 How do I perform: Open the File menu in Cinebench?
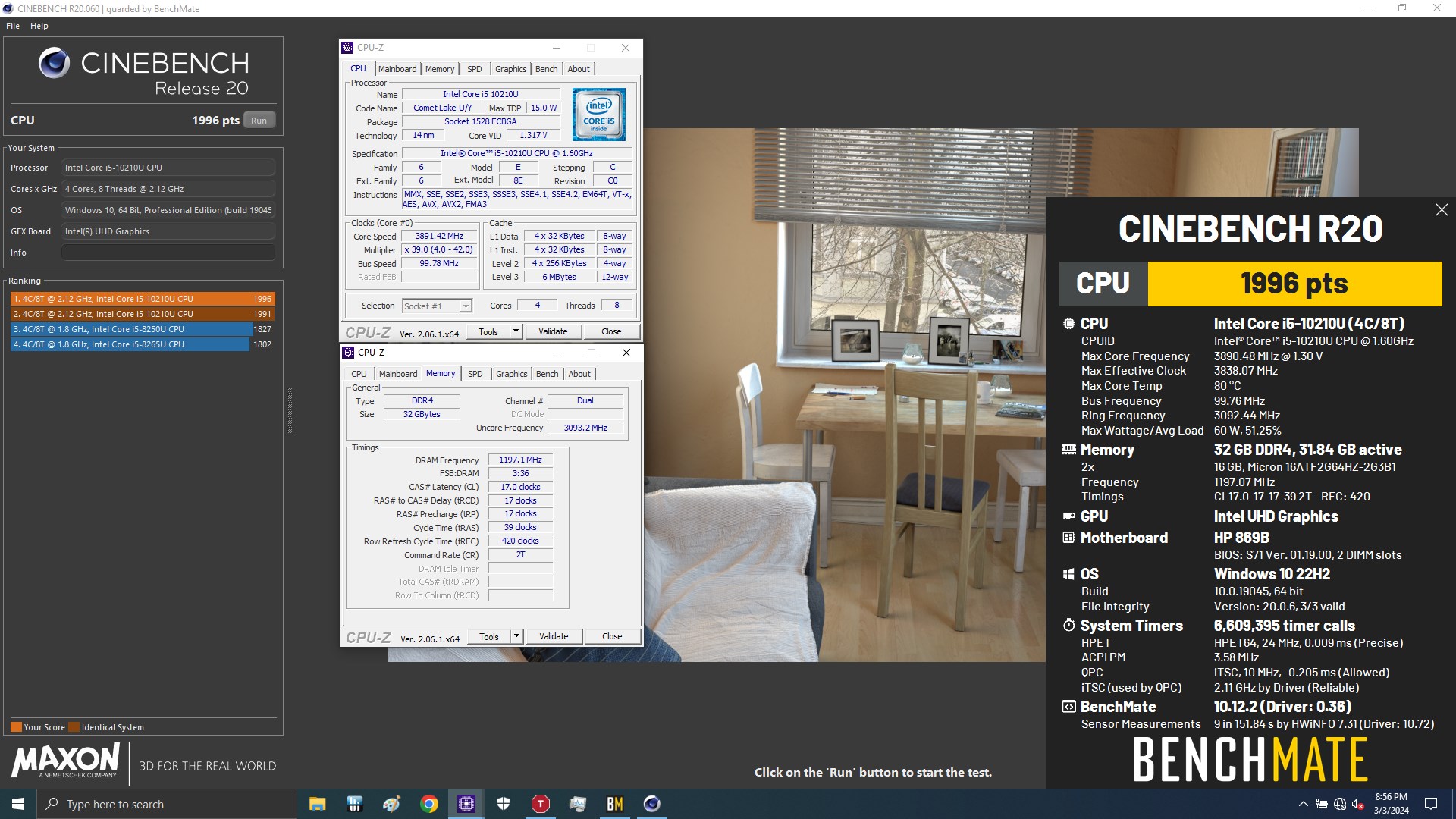[x=13, y=26]
